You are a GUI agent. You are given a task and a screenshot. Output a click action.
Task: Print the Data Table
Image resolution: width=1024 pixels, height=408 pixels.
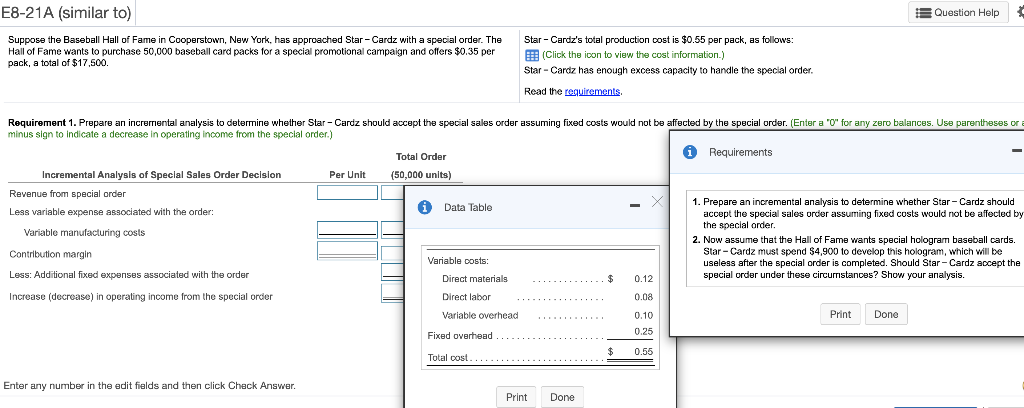coord(517,397)
